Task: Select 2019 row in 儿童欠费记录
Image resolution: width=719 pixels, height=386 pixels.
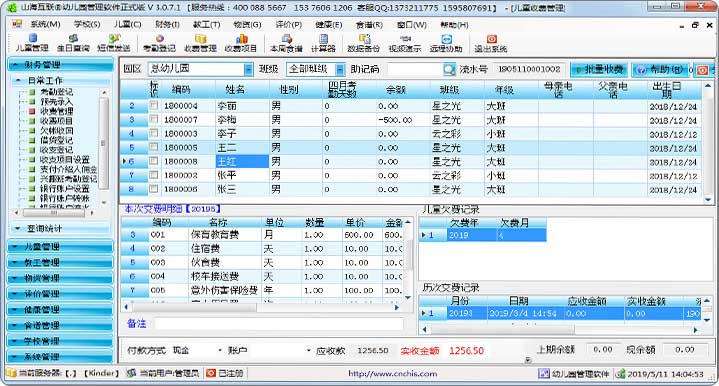Action: tap(483, 235)
